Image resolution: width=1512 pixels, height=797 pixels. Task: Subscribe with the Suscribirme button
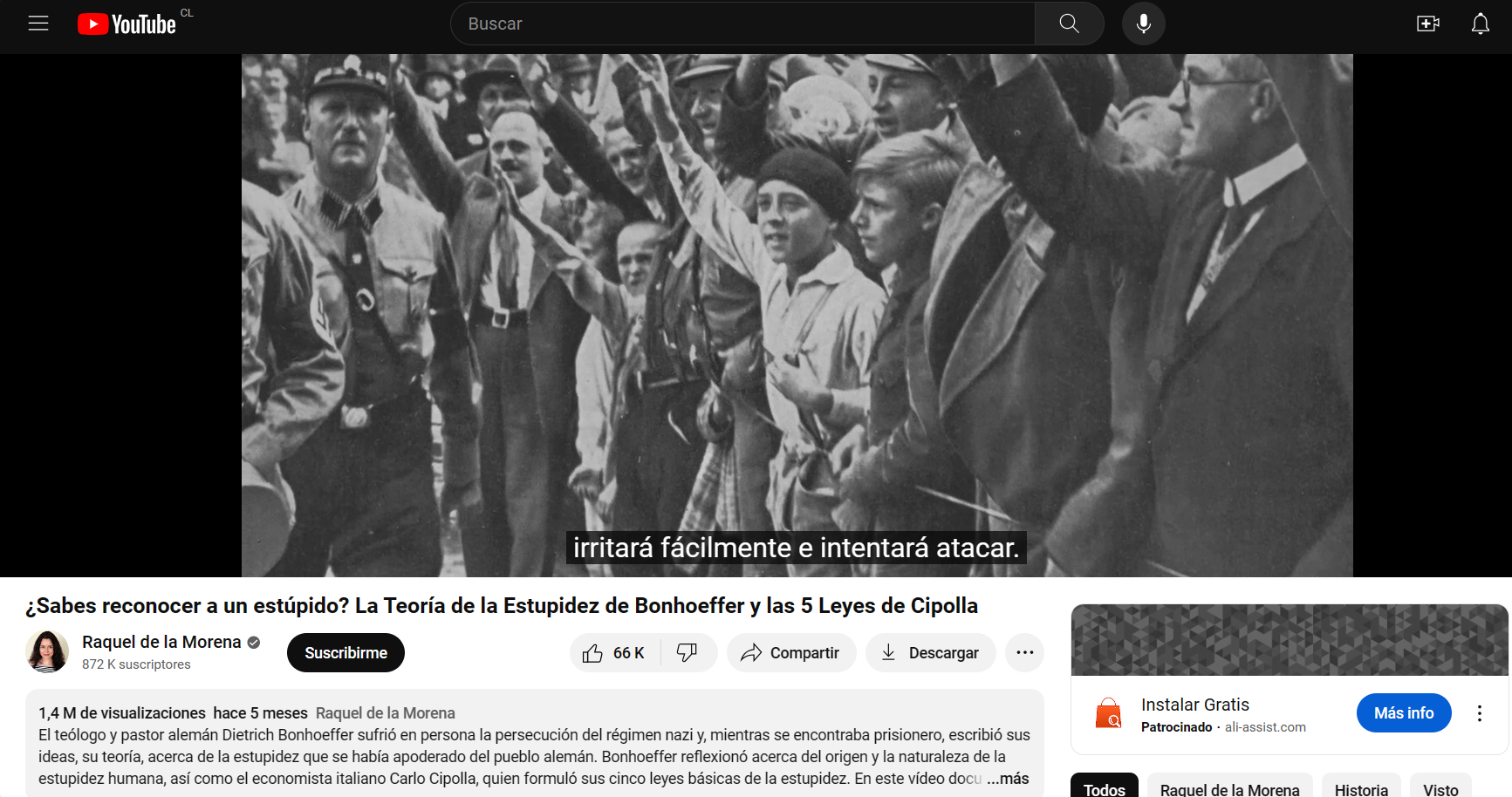coord(346,652)
